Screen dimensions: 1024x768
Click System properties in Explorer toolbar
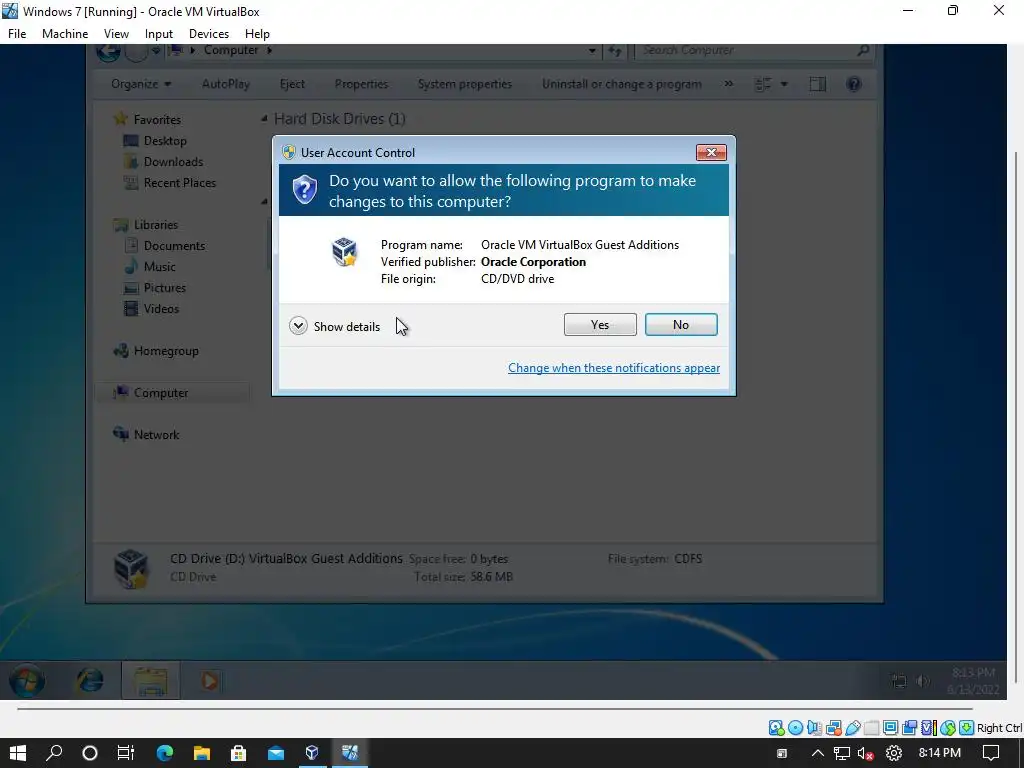pos(465,84)
